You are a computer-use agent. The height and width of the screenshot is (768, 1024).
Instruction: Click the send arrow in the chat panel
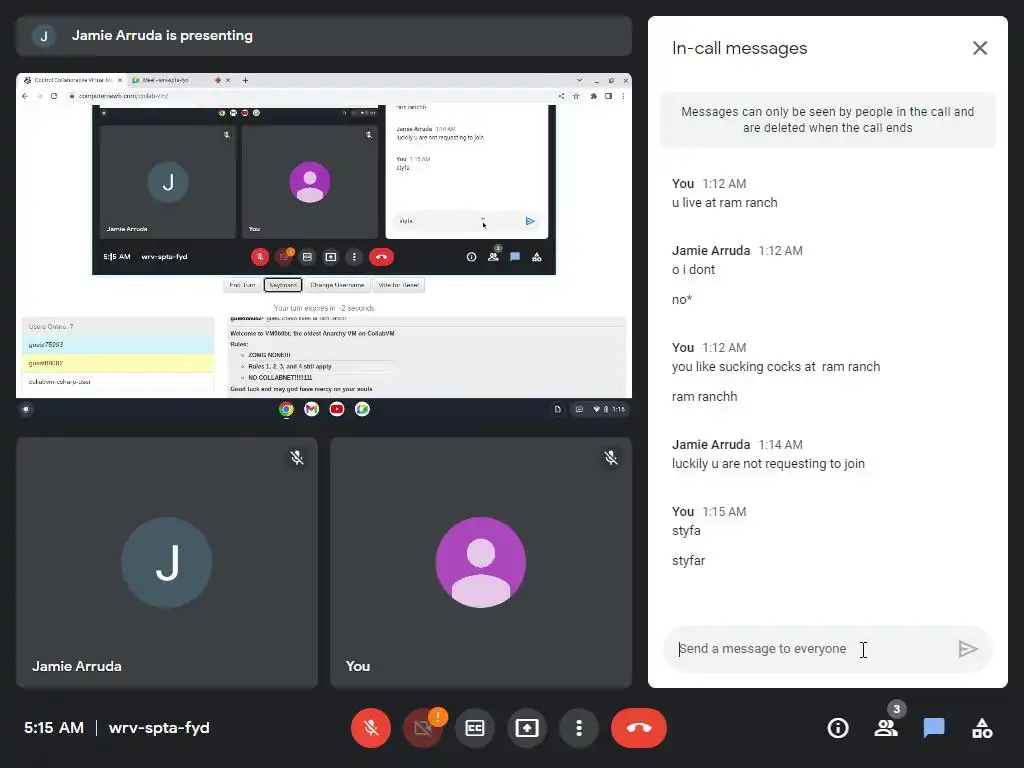967,648
